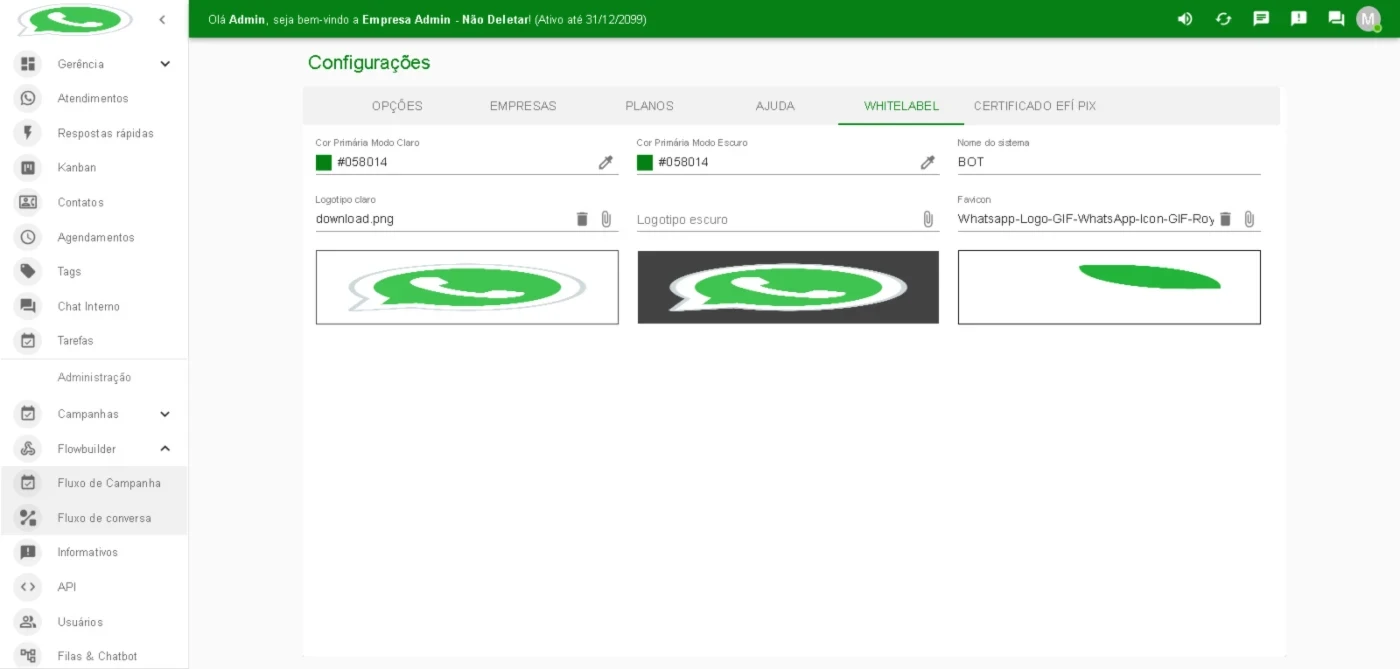The width and height of the screenshot is (1400, 669).
Task: Click the download.png file name field
Action: 442,219
